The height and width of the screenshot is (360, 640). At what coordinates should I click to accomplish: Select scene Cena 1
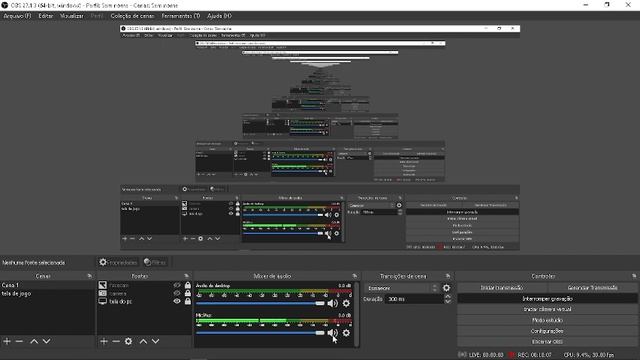[47, 285]
